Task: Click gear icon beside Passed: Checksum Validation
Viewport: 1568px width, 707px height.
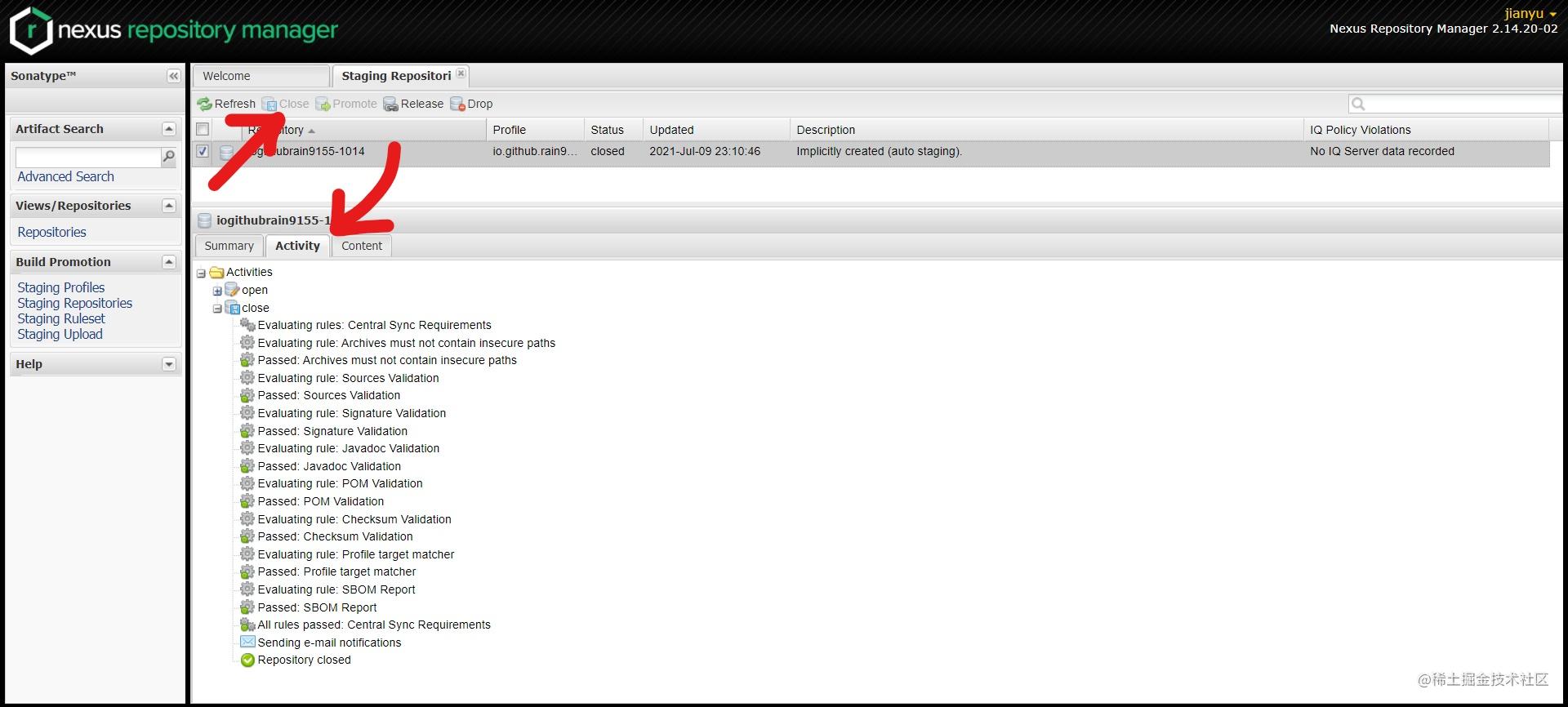Action: pos(247,536)
